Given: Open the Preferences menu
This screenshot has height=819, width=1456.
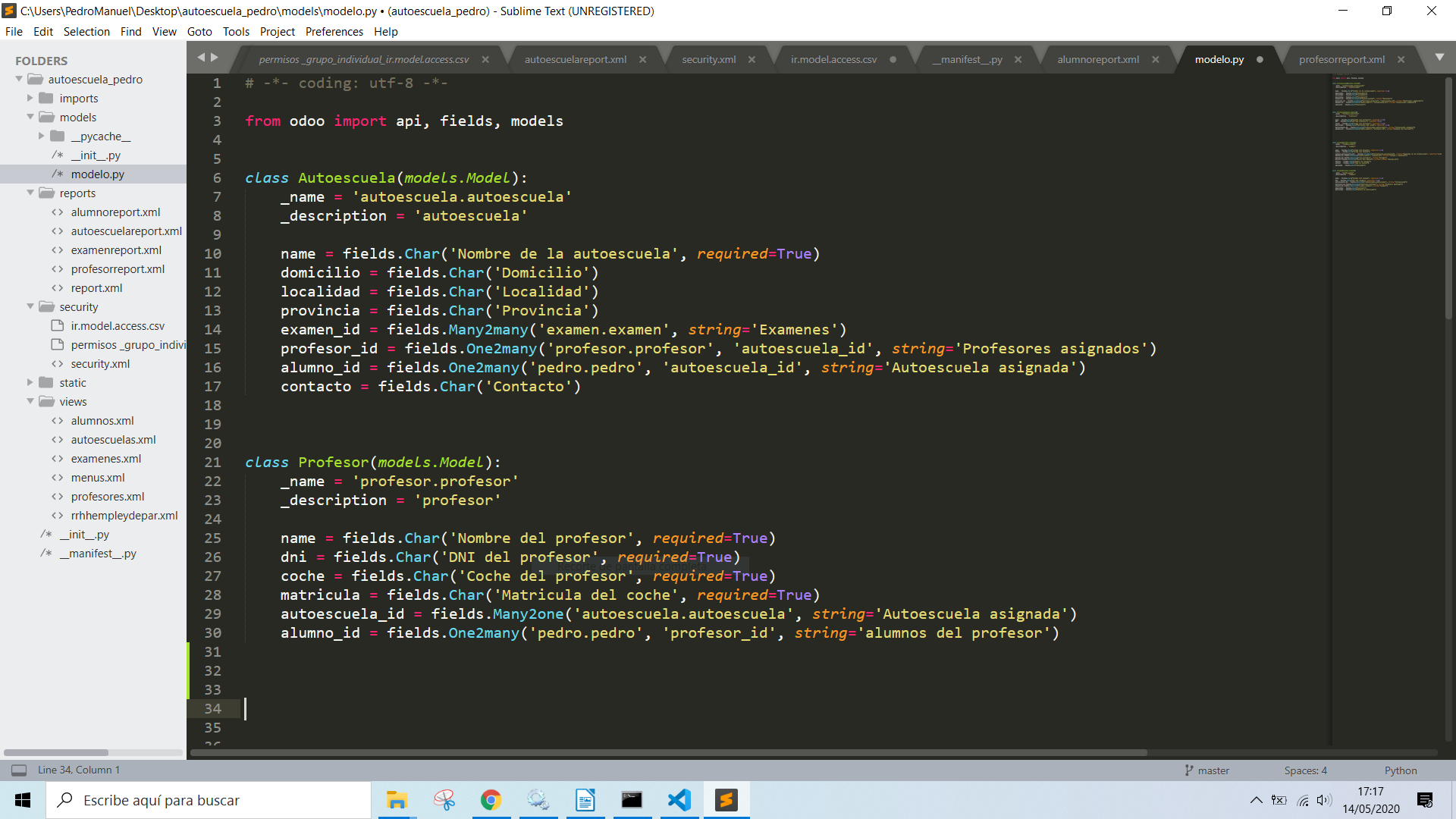Looking at the screenshot, I should point(334,31).
